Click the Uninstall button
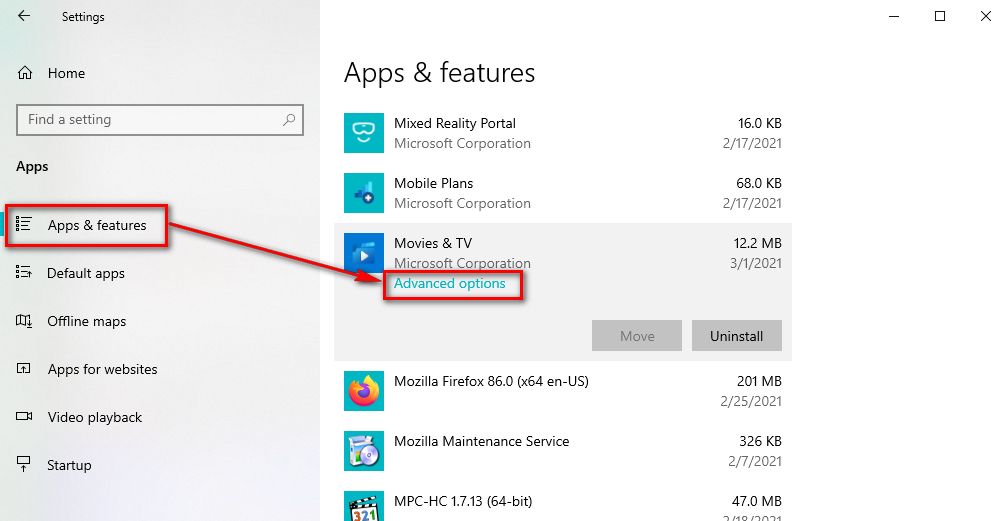This screenshot has height=521, width=1000. coord(737,335)
